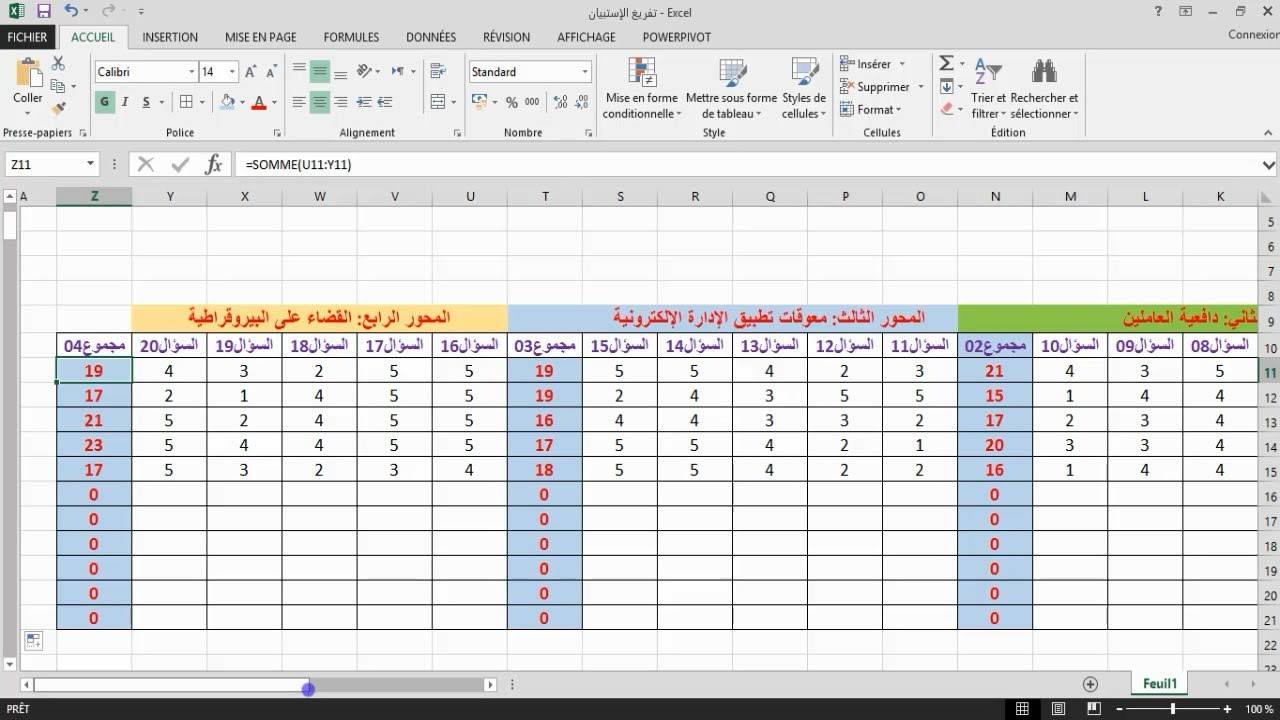Align text to the right
Screen dimensions: 1280x720
tap(341, 102)
